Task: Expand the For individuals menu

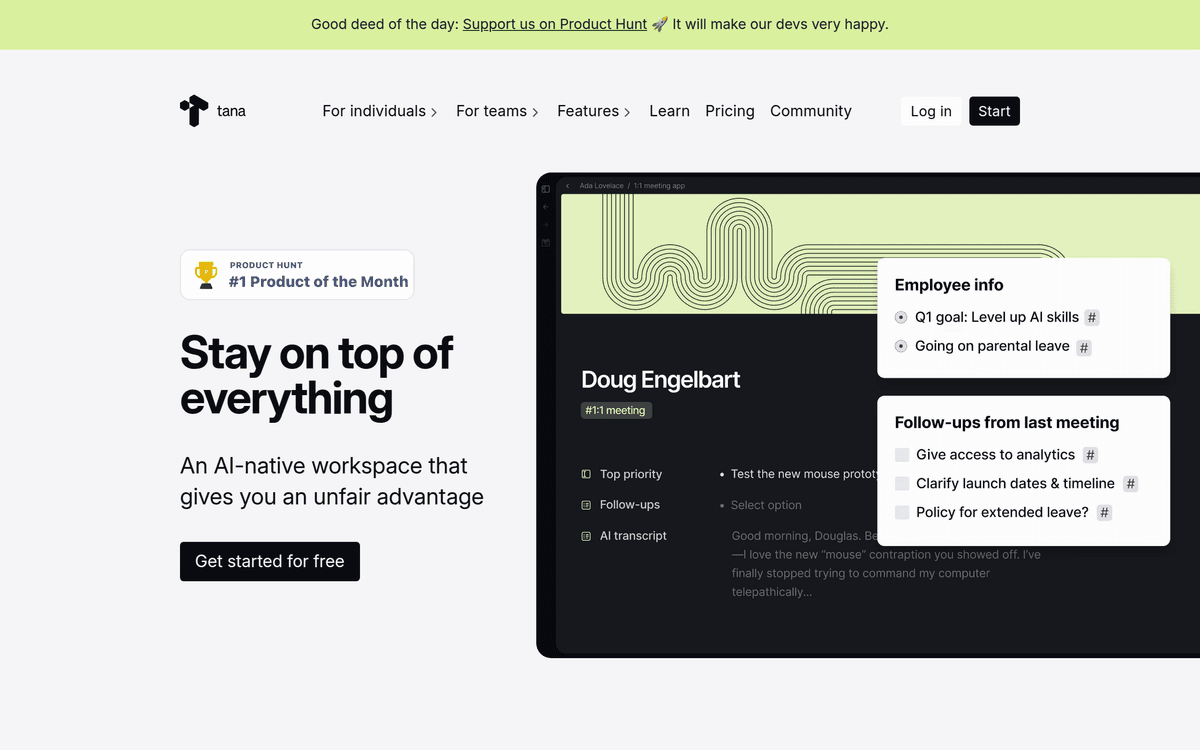Action: 379,111
